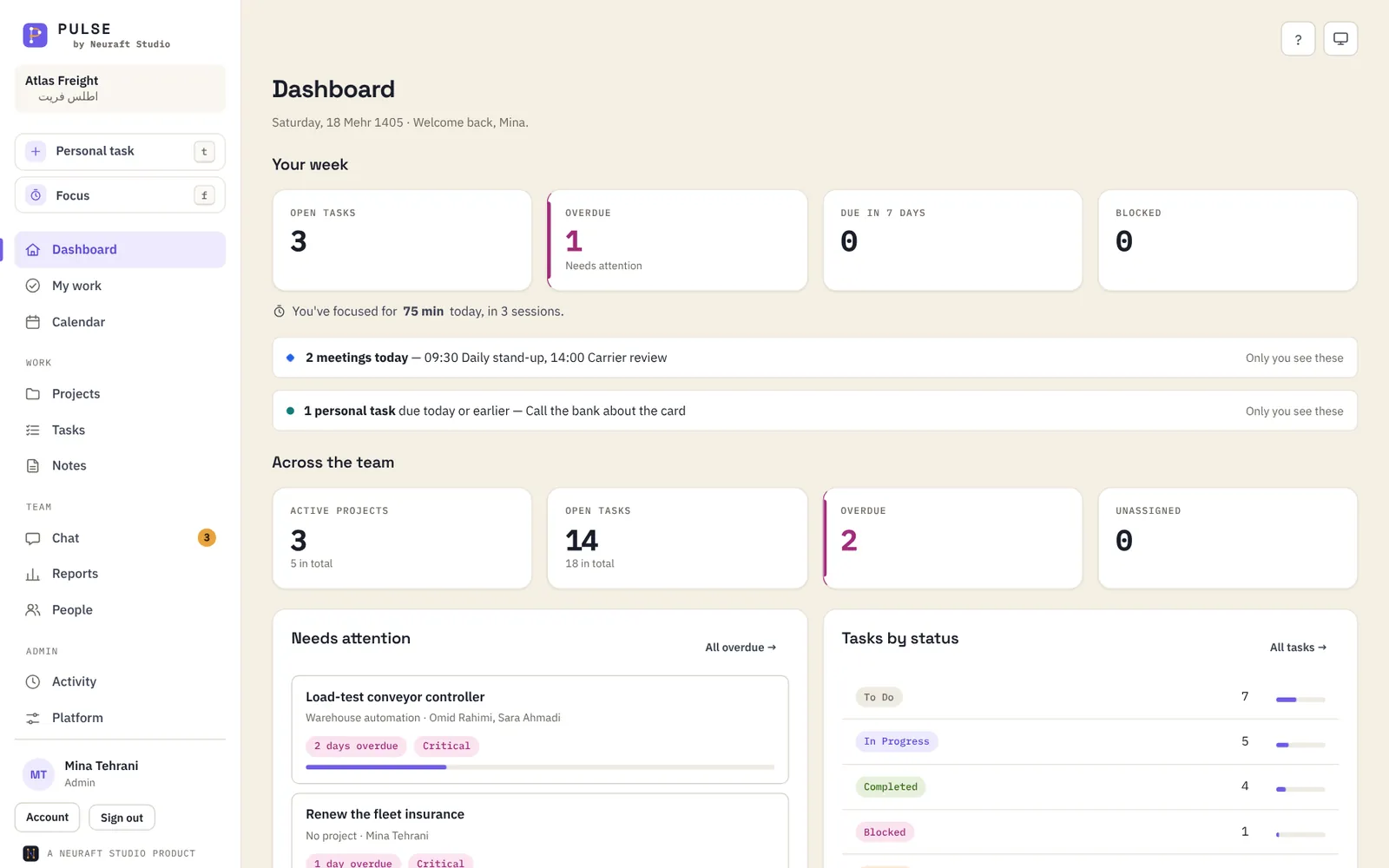Follow the All tasks link

[1298, 648]
